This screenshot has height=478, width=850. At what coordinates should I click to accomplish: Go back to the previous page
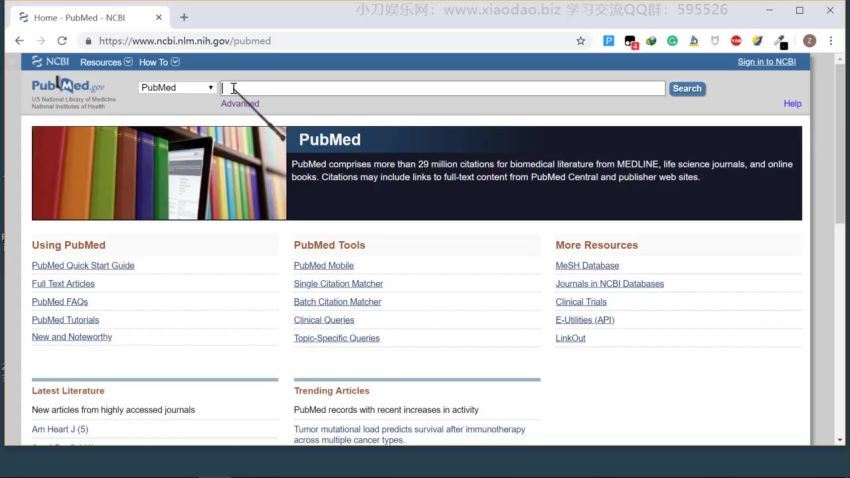tap(20, 41)
